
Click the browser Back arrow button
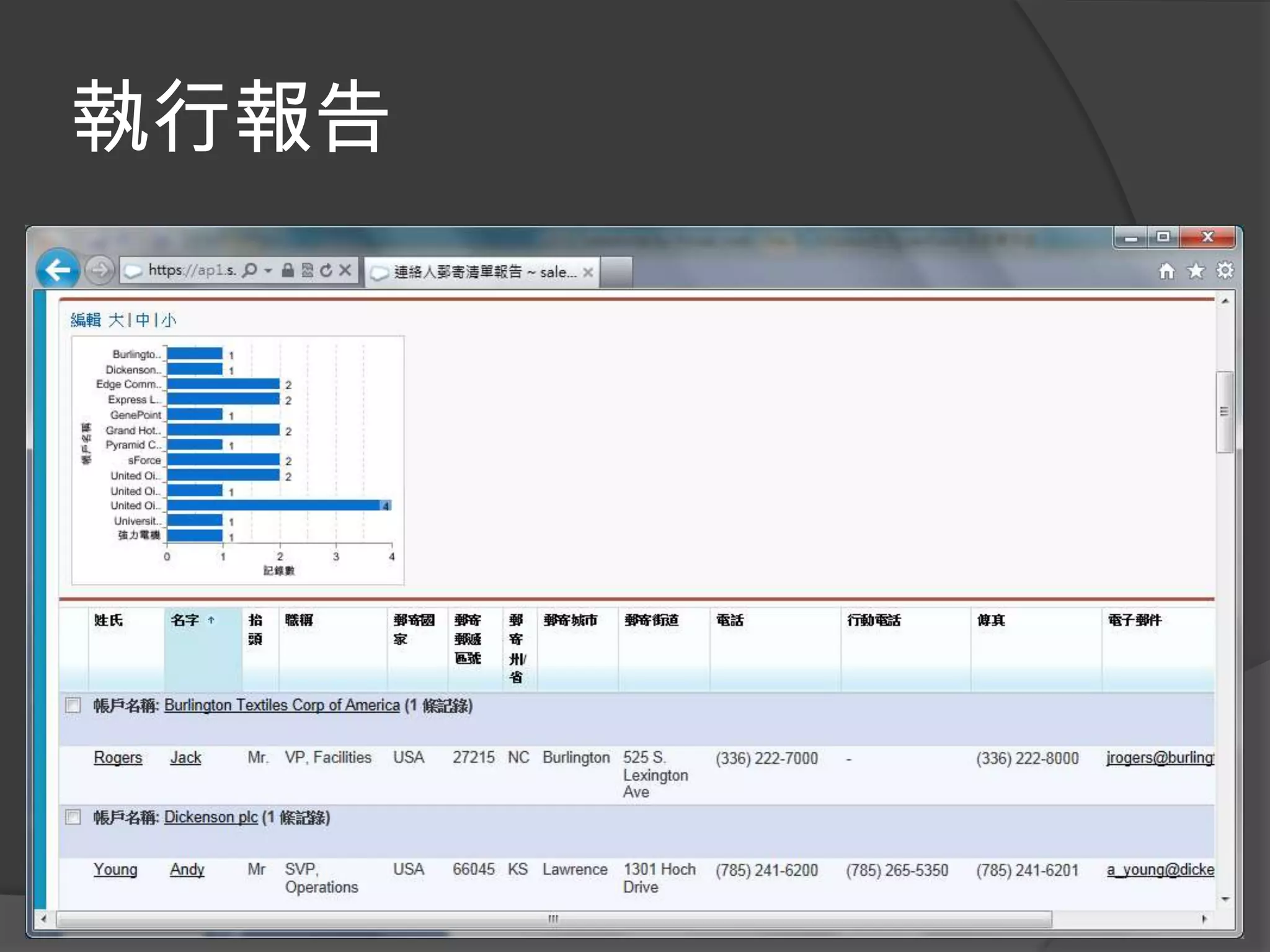(x=57, y=270)
